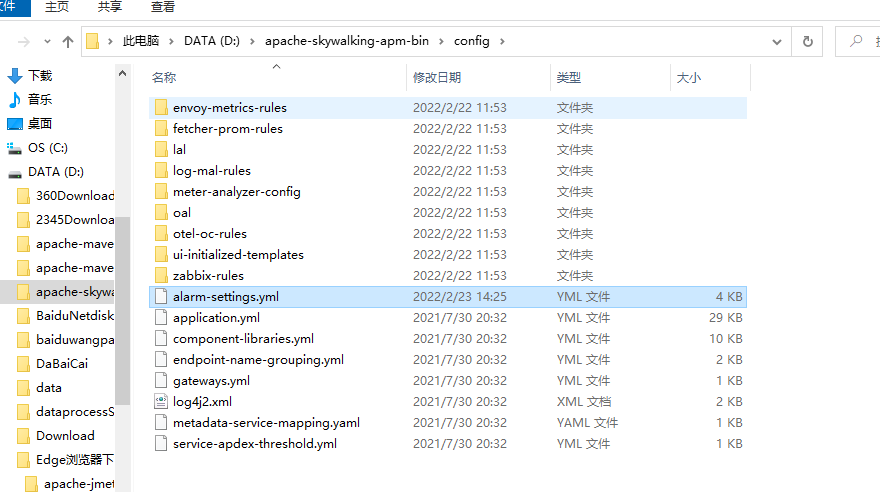Select endpoint-name-grouping.yml file icon
The height and width of the screenshot is (492, 880).
click(161, 360)
